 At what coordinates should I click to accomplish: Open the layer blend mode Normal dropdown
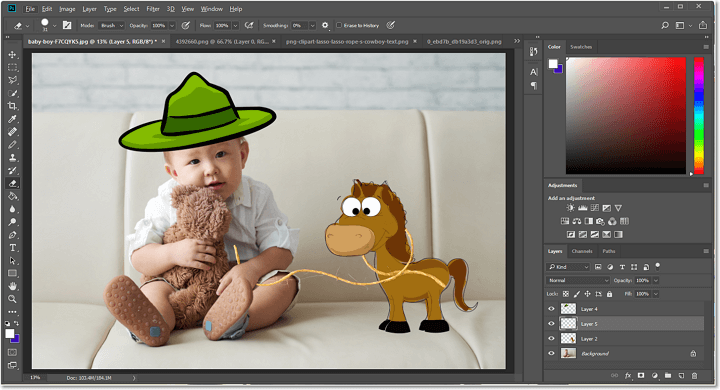point(579,280)
